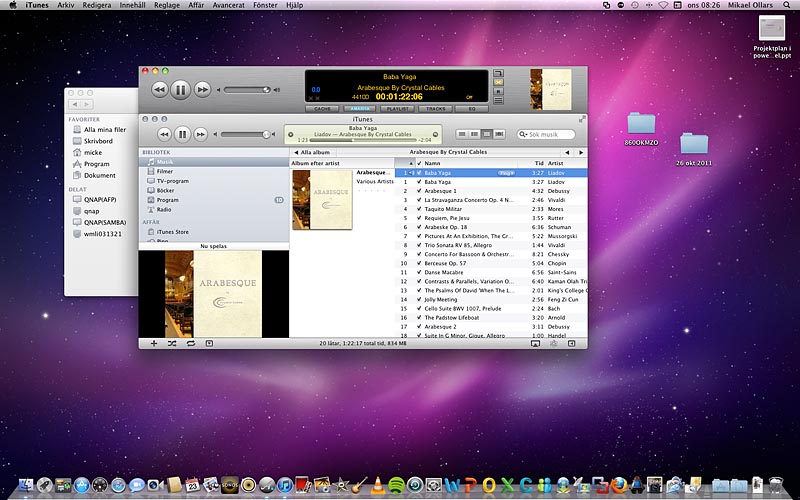Pause playback in the Amarra player
The image size is (800, 500).
click(x=180, y=90)
